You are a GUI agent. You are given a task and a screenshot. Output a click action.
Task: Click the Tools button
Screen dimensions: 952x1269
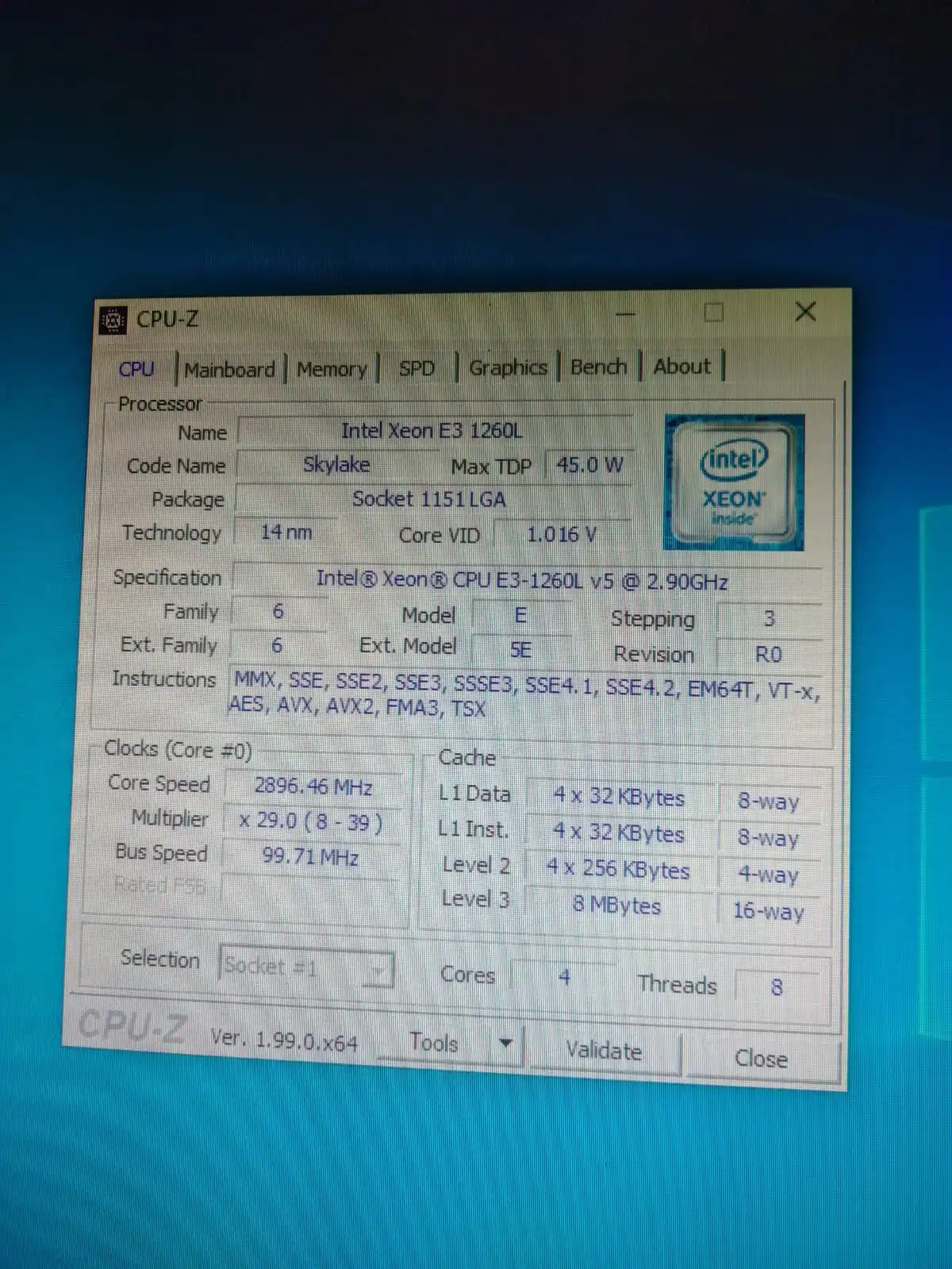433,1043
